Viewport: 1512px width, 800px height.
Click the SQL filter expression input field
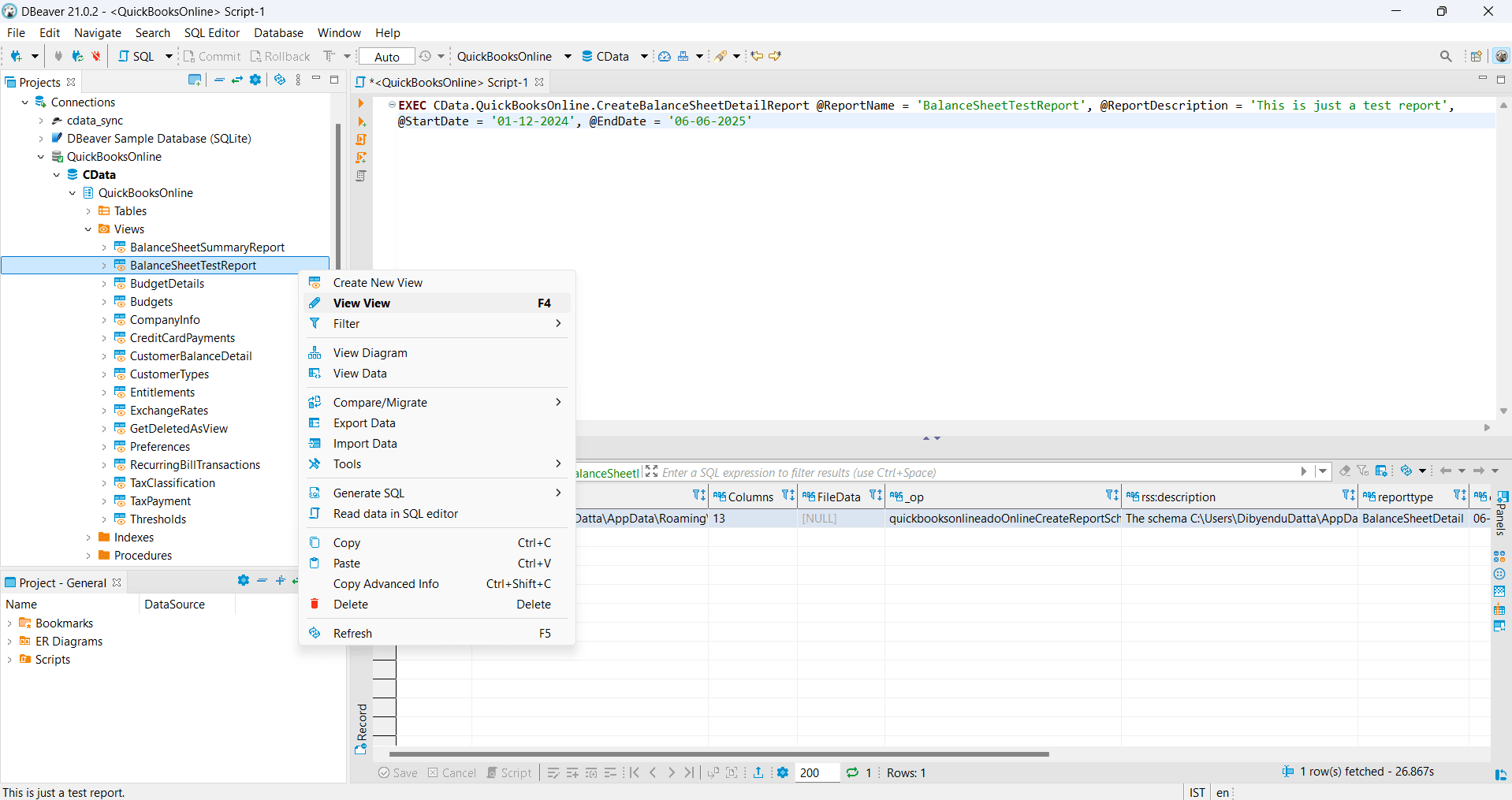pyautogui.click(x=978, y=472)
